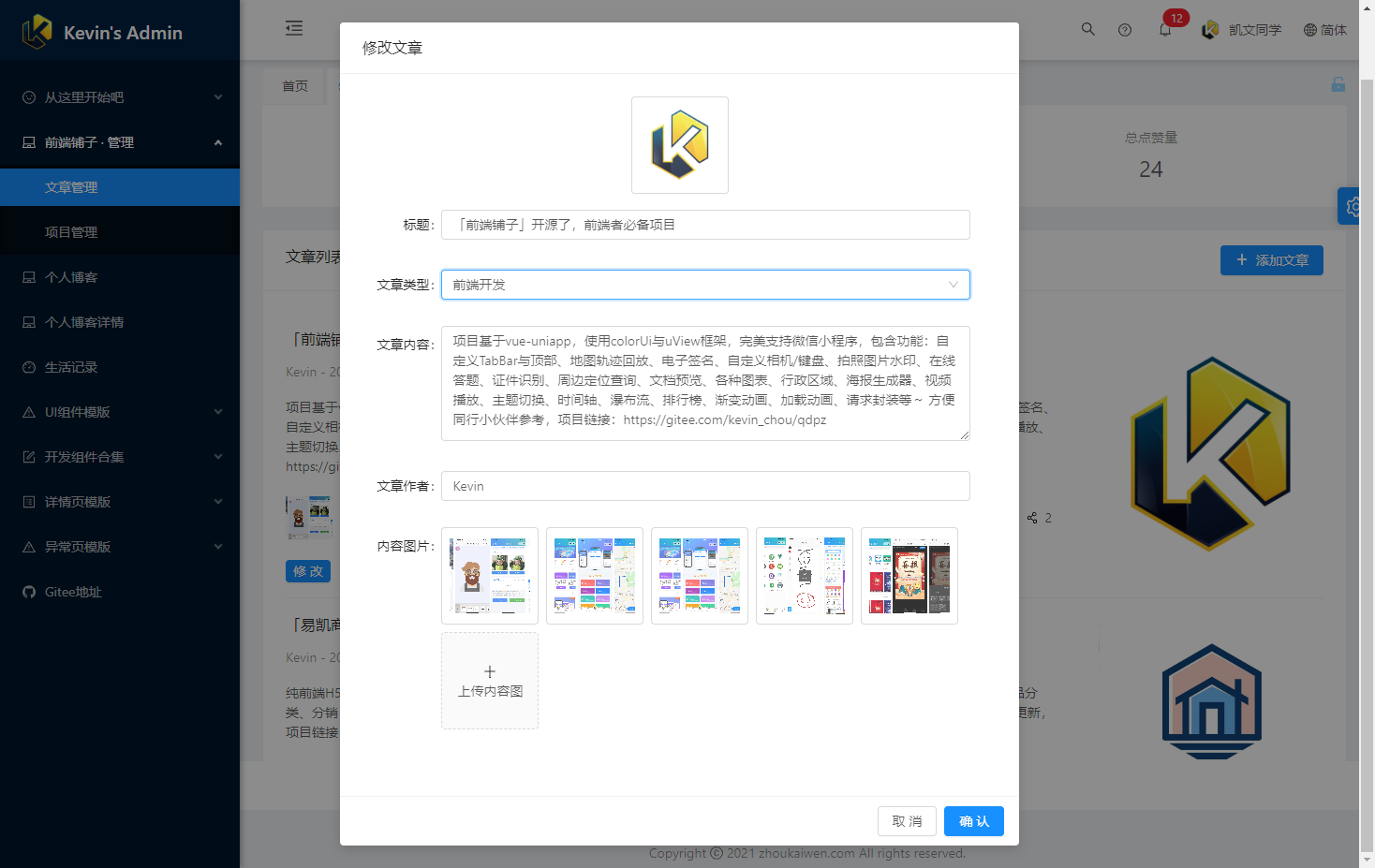The image size is (1375, 868).
Task: Open 文章类型 dropdown showing 前端开发
Action: pyautogui.click(x=705, y=285)
